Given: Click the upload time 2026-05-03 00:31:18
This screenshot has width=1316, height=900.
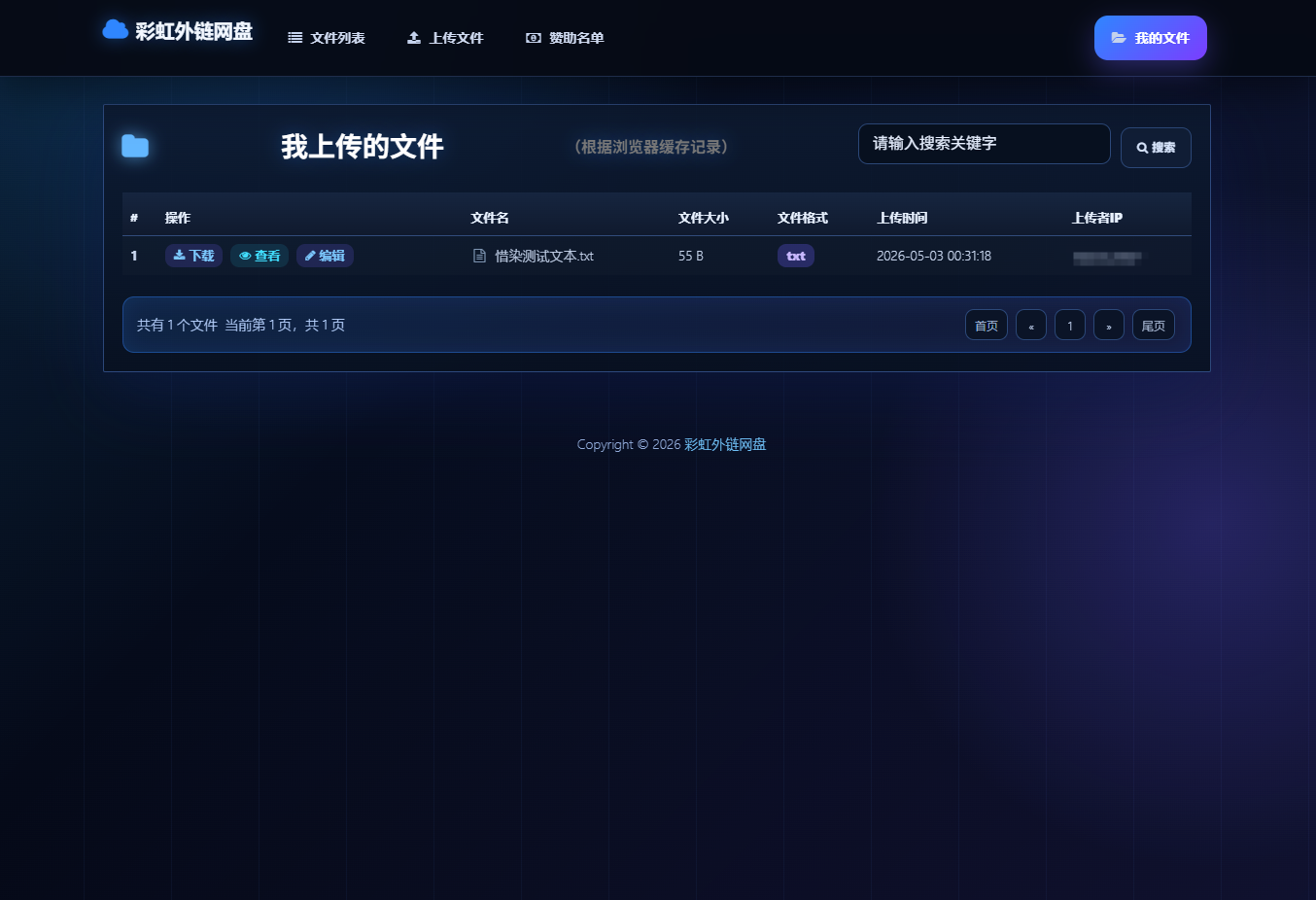Looking at the screenshot, I should pyautogui.click(x=934, y=256).
